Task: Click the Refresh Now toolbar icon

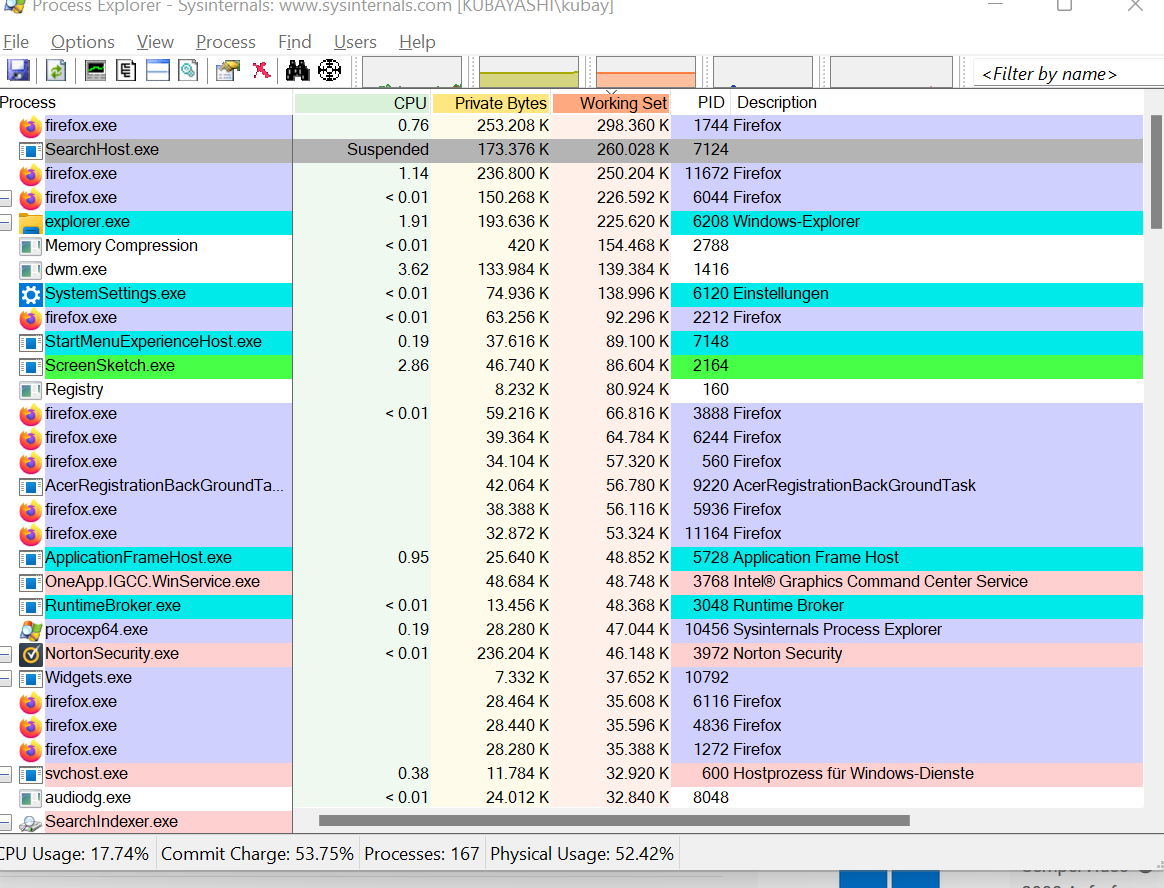Action: (56, 71)
